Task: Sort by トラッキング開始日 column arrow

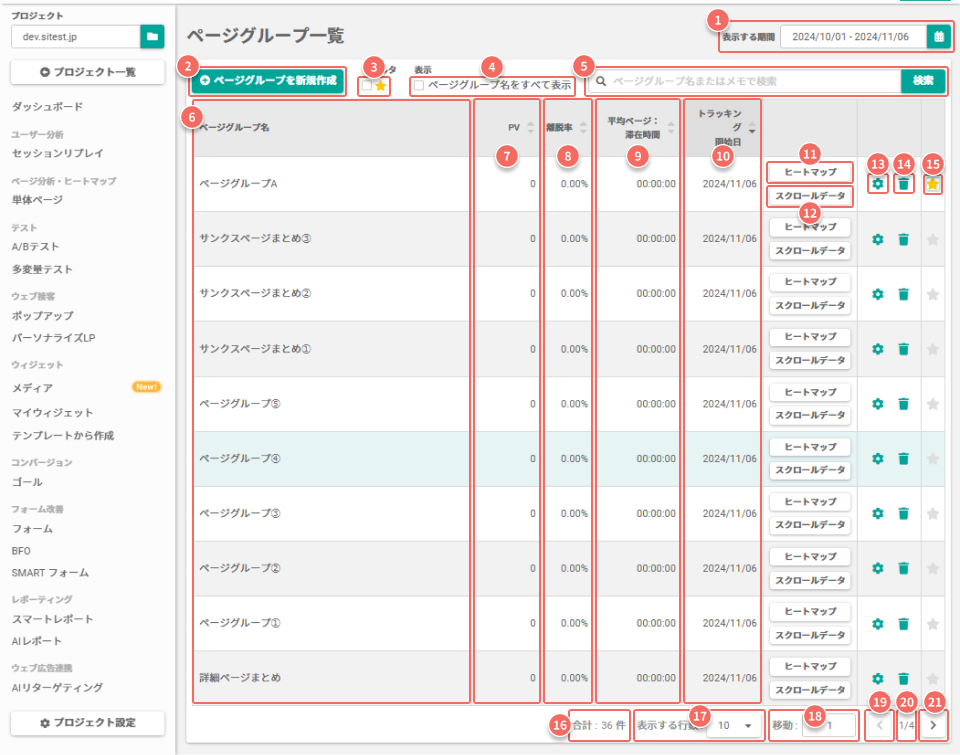Action: (752, 127)
